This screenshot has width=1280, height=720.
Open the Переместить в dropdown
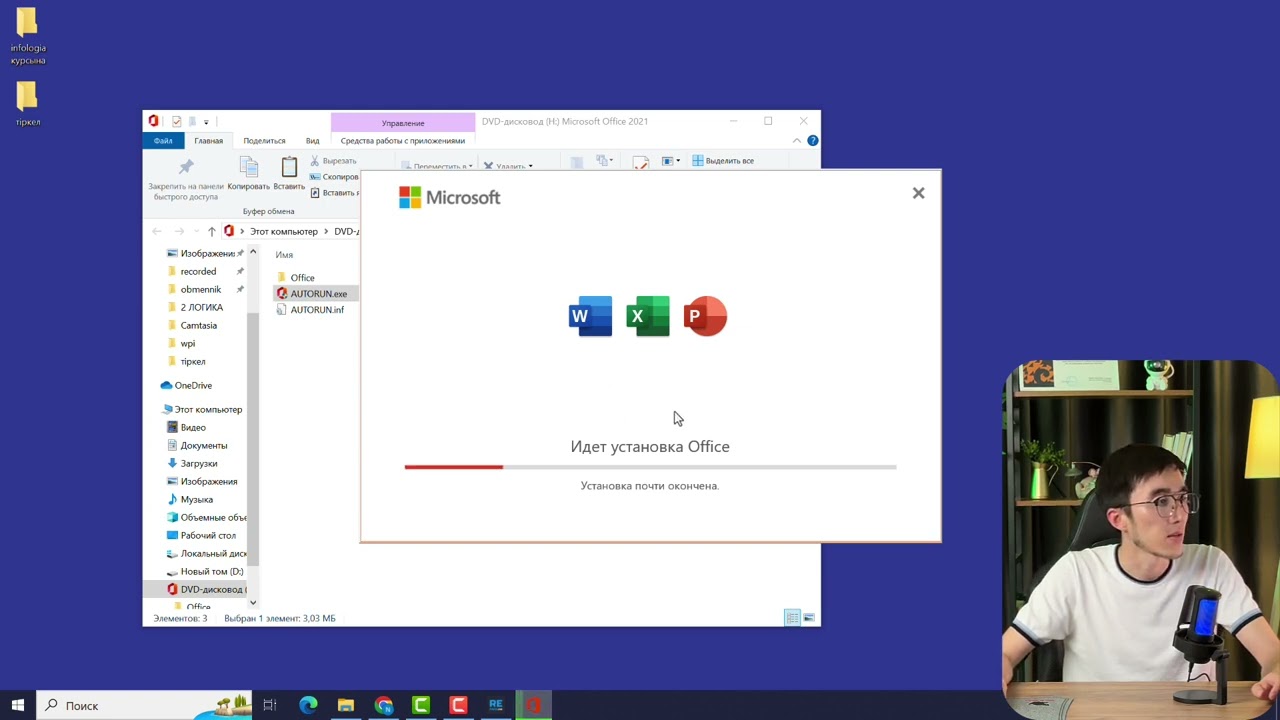point(437,166)
